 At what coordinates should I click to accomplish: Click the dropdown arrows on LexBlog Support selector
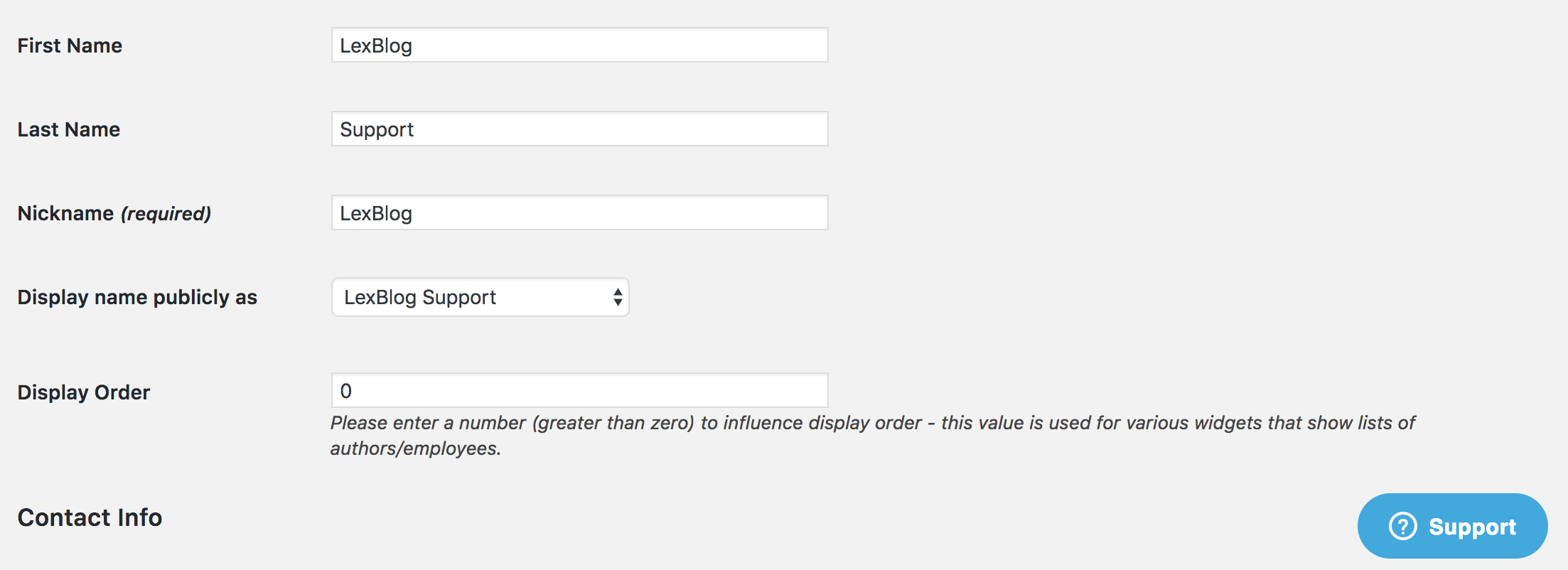[x=618, y=297]
